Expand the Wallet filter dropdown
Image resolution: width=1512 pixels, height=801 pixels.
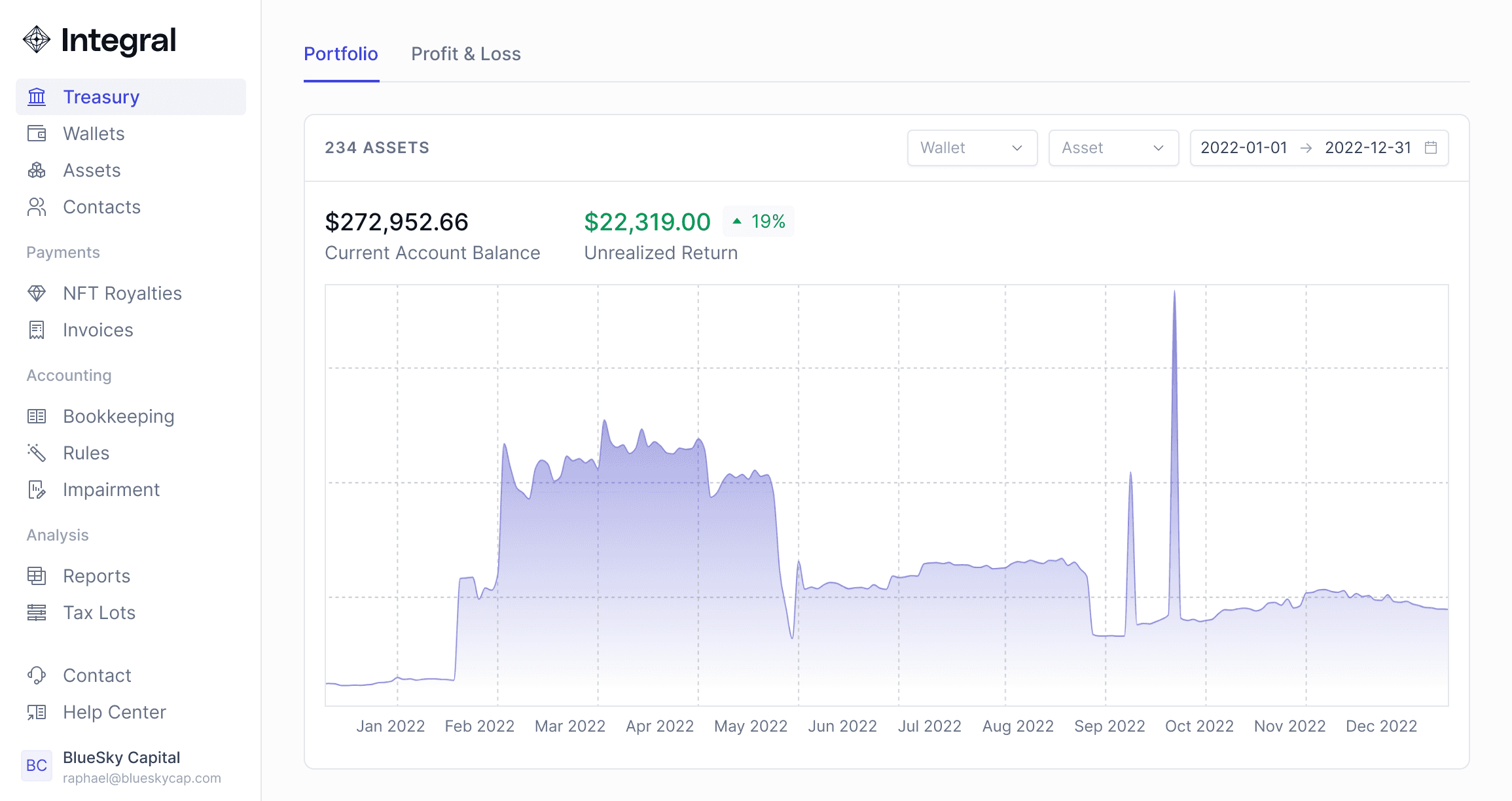pyautogui.click(x=972, y=148)
